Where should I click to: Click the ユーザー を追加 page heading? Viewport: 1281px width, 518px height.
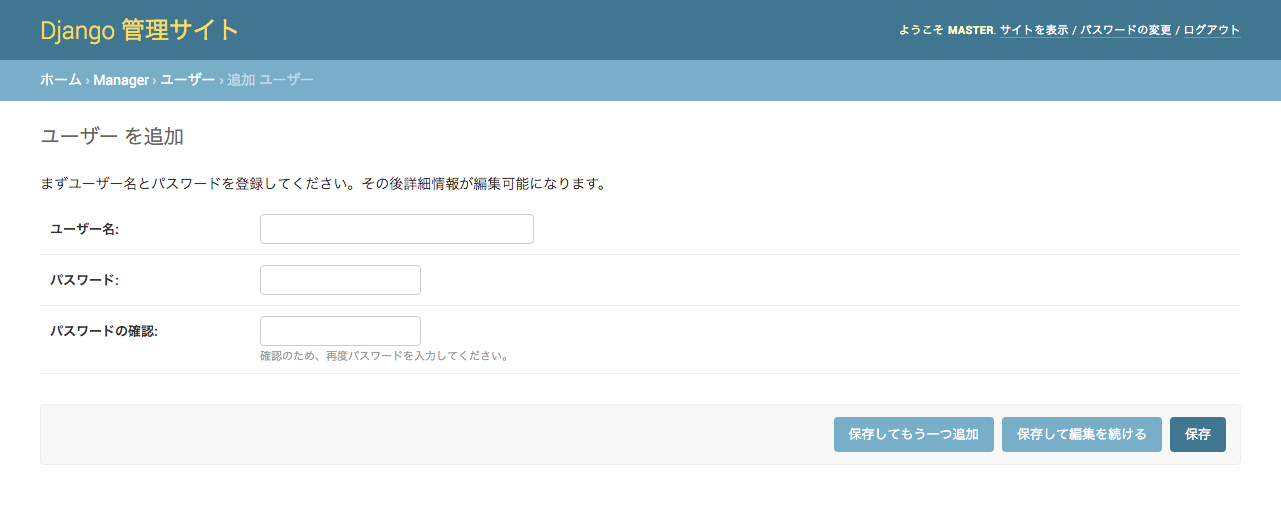point(112,137)
